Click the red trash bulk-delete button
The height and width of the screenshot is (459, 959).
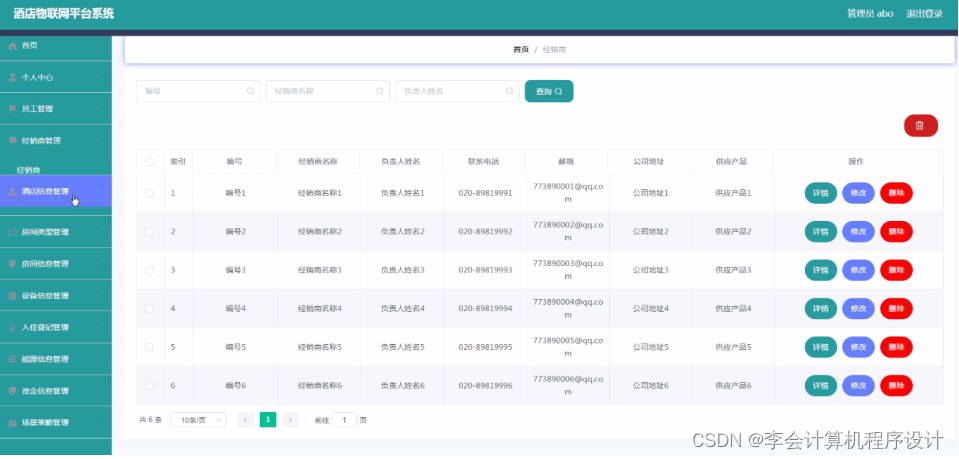tap(920, 125)
